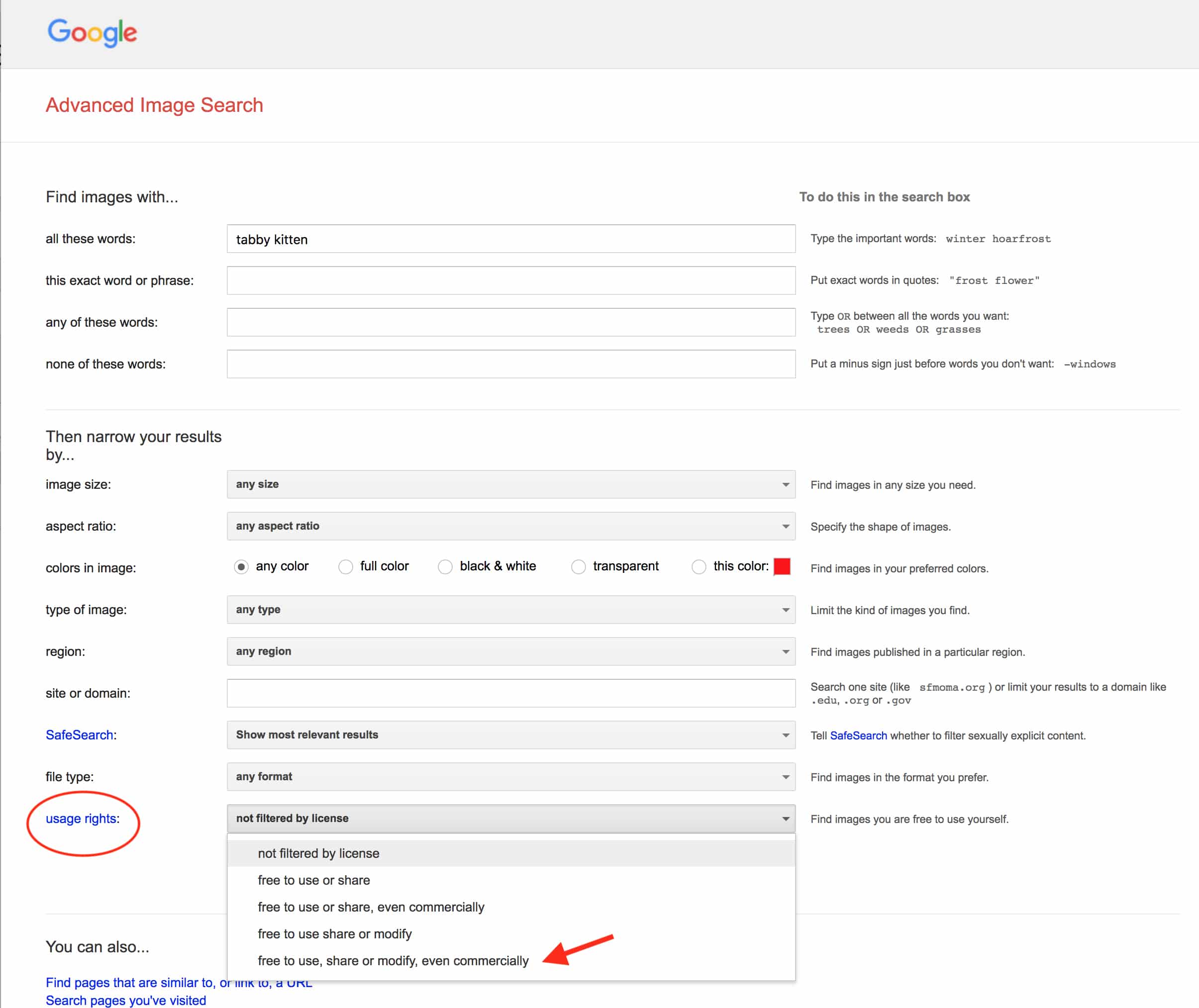Viewport: 1199px width, 1008px height.
Task: Open 'Search pages you've visited' link
Action: pyautogui.click(x=126, y=1001)
